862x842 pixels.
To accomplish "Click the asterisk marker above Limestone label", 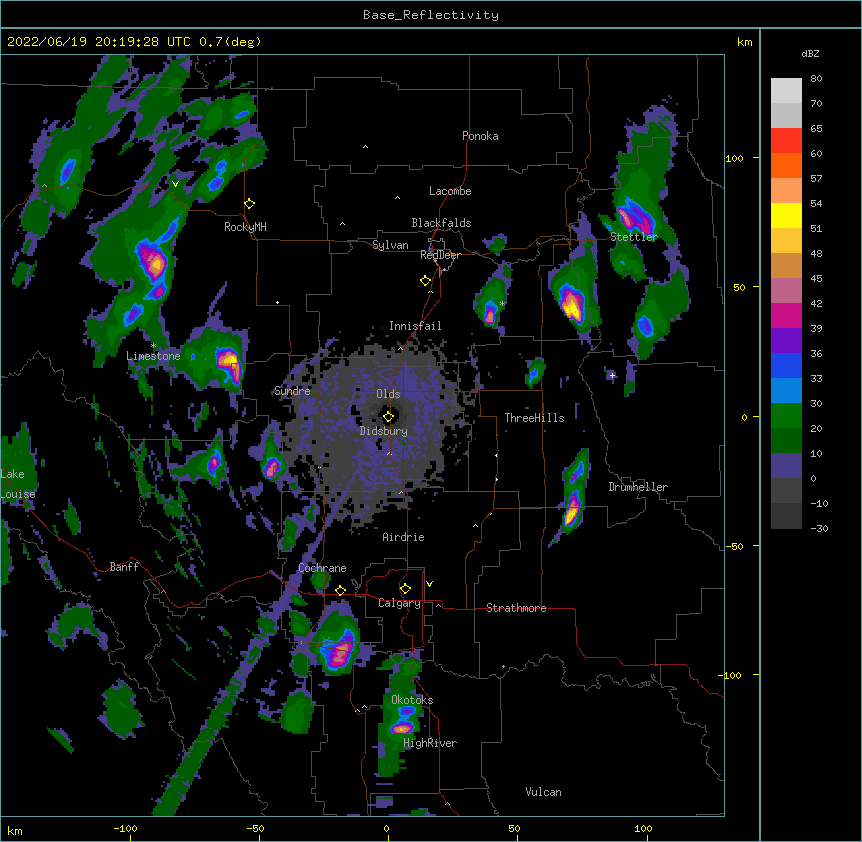I will [154, 346].
